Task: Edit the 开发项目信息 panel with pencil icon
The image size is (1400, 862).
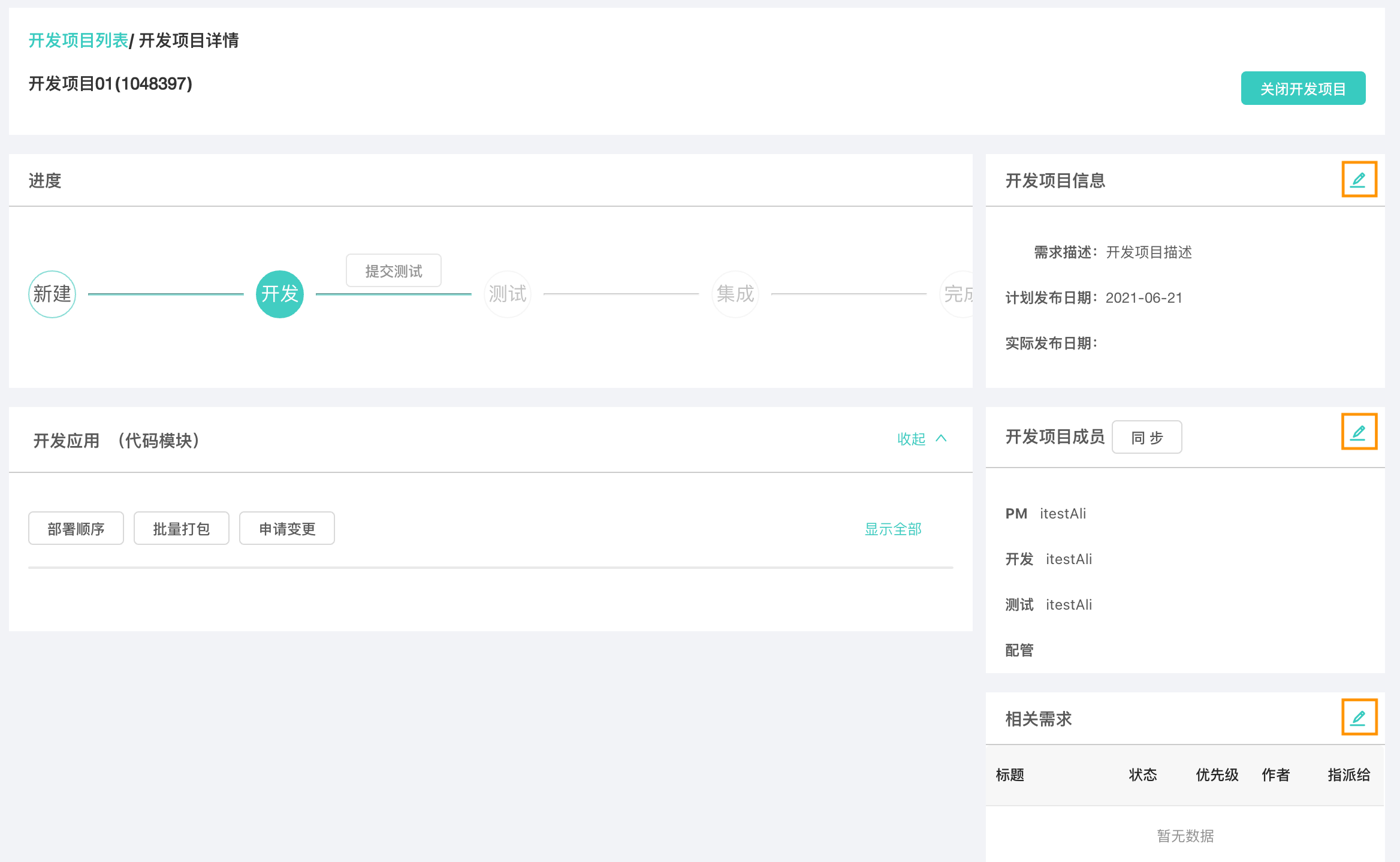Action: (x=1359, y=179)
